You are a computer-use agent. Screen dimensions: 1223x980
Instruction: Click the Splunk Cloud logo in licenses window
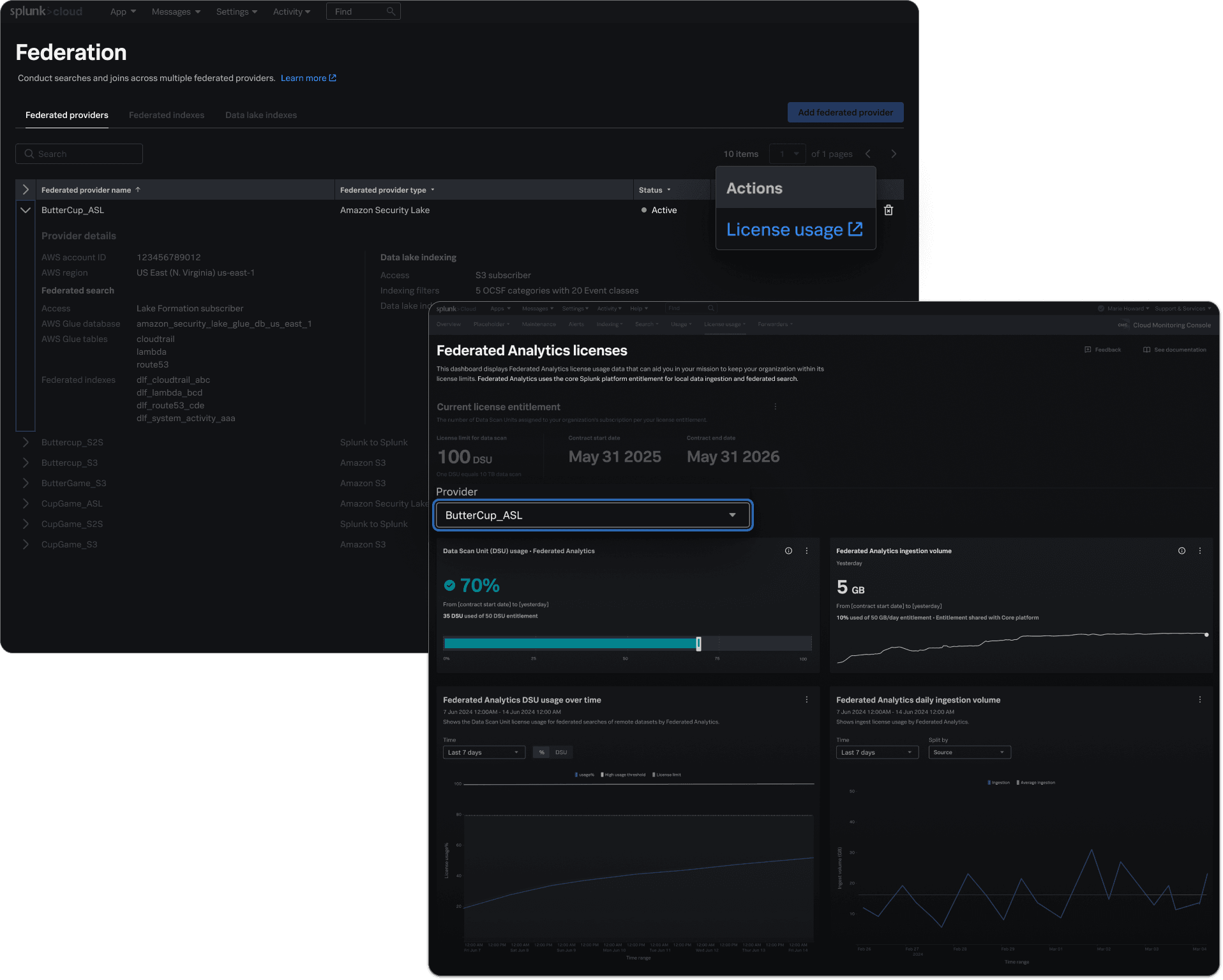[456, 309]
